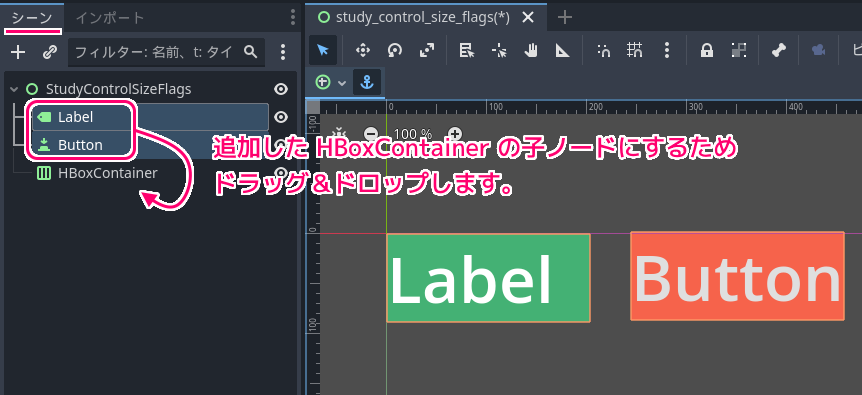The image size is (862, 395).
Task: Select the StudyControlSizeFlags root node
Action: coord(118,89)
